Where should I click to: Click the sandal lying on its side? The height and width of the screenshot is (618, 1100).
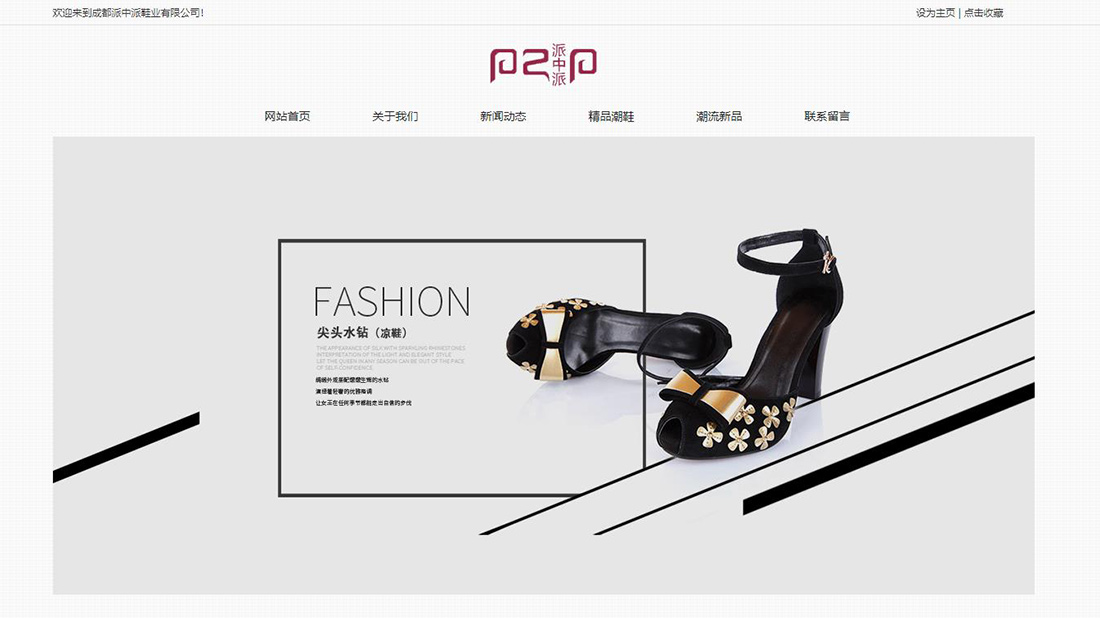pos(617,339)
